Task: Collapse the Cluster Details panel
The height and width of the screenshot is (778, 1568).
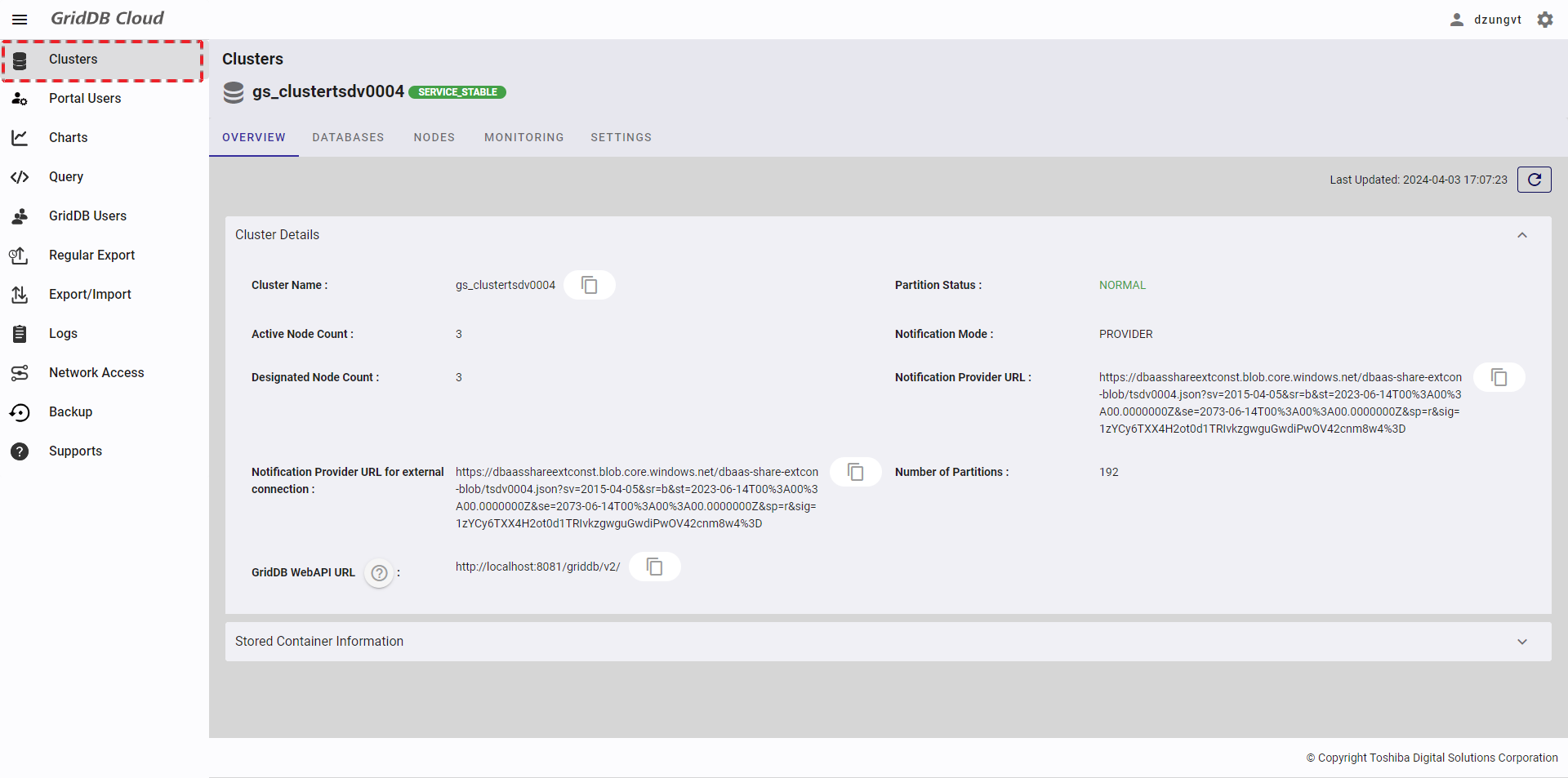Action: 1521,235
